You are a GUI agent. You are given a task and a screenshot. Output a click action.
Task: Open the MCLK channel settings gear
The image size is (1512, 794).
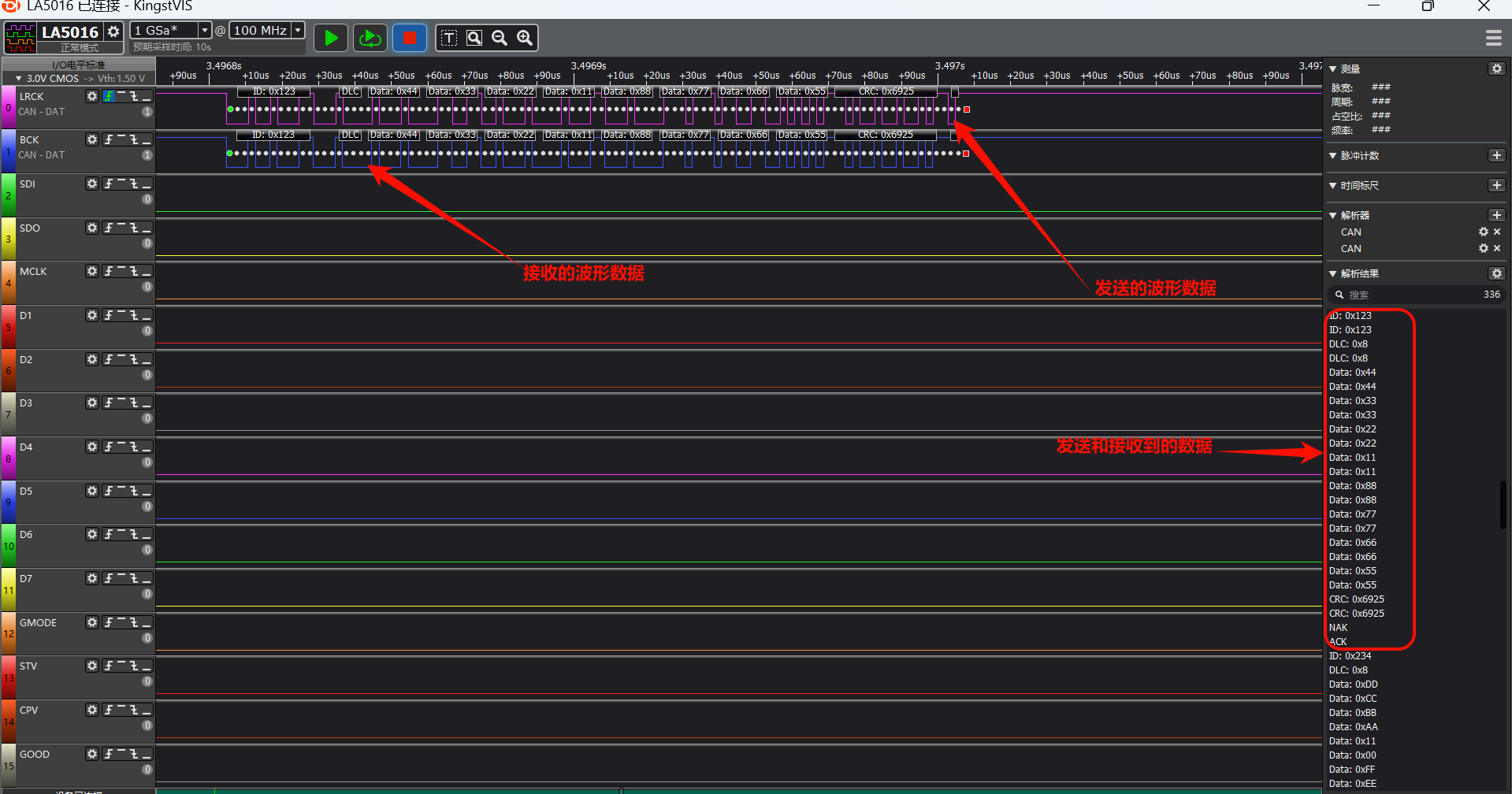pos(92,271)
